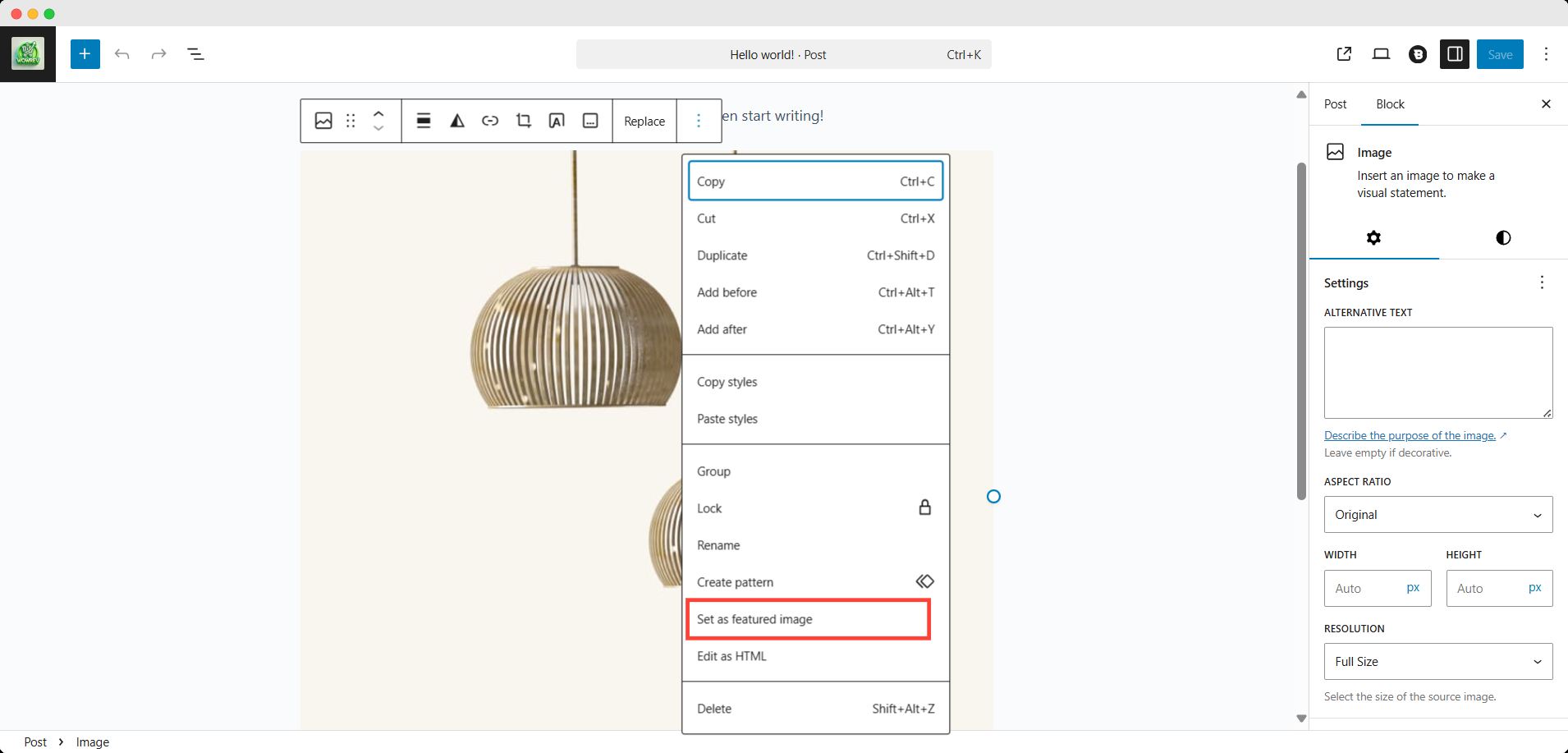Click editor scrollbar up arrow

pyautogui.click(x=1301, y=94)
